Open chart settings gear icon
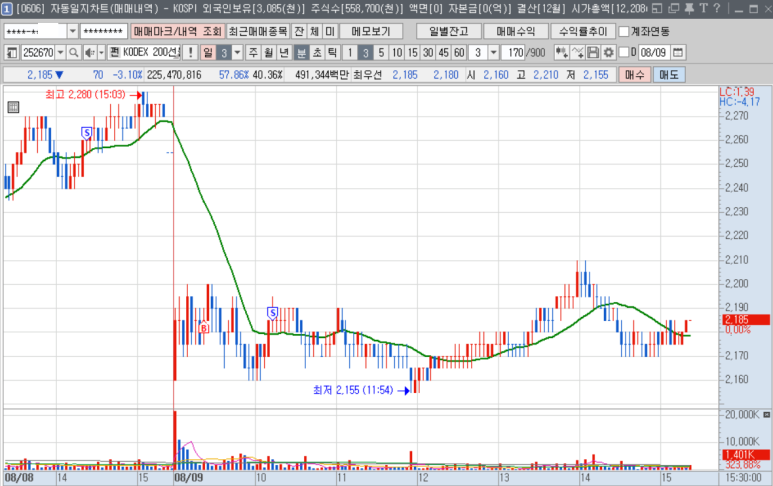 pyautogui.click(x=608, y=52)
